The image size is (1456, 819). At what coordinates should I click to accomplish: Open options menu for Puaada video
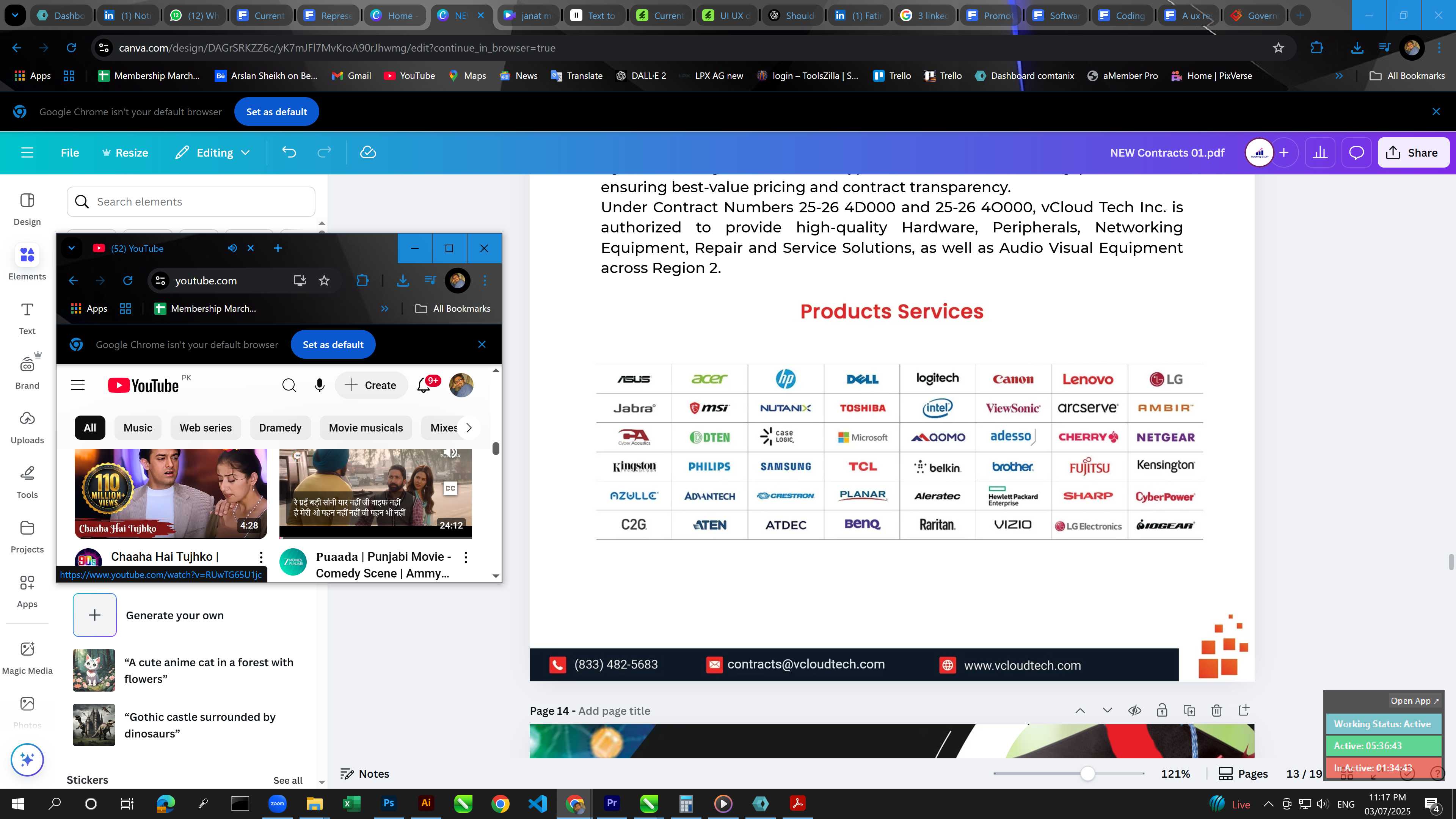(x=466, y=557)
